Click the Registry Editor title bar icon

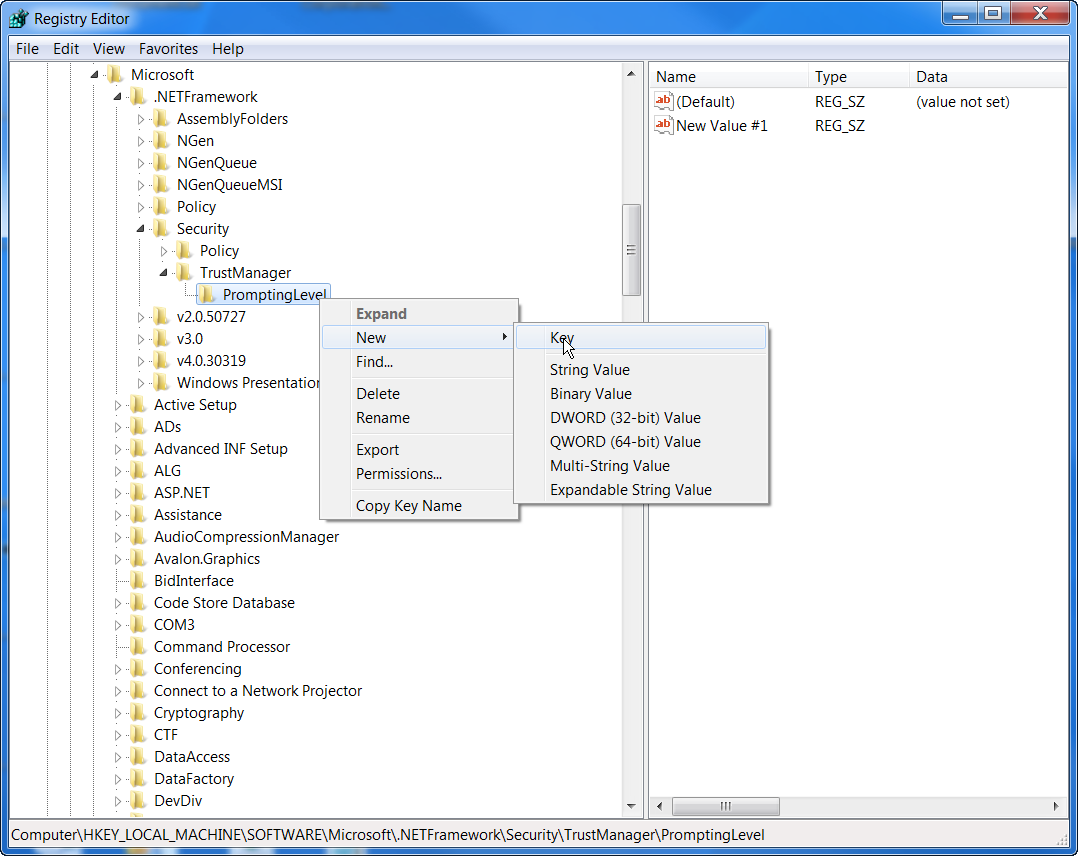click(18, 17)
